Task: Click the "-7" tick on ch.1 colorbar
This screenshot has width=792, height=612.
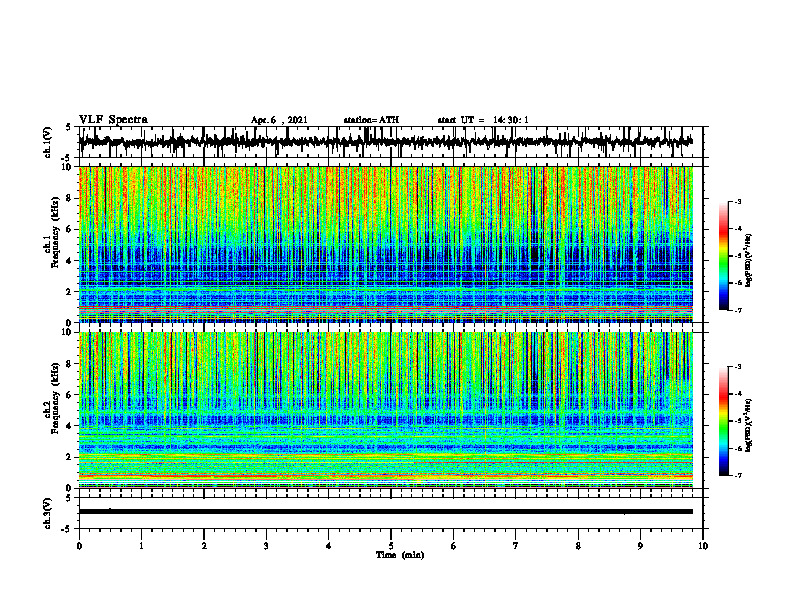Action: click(737, 310)
